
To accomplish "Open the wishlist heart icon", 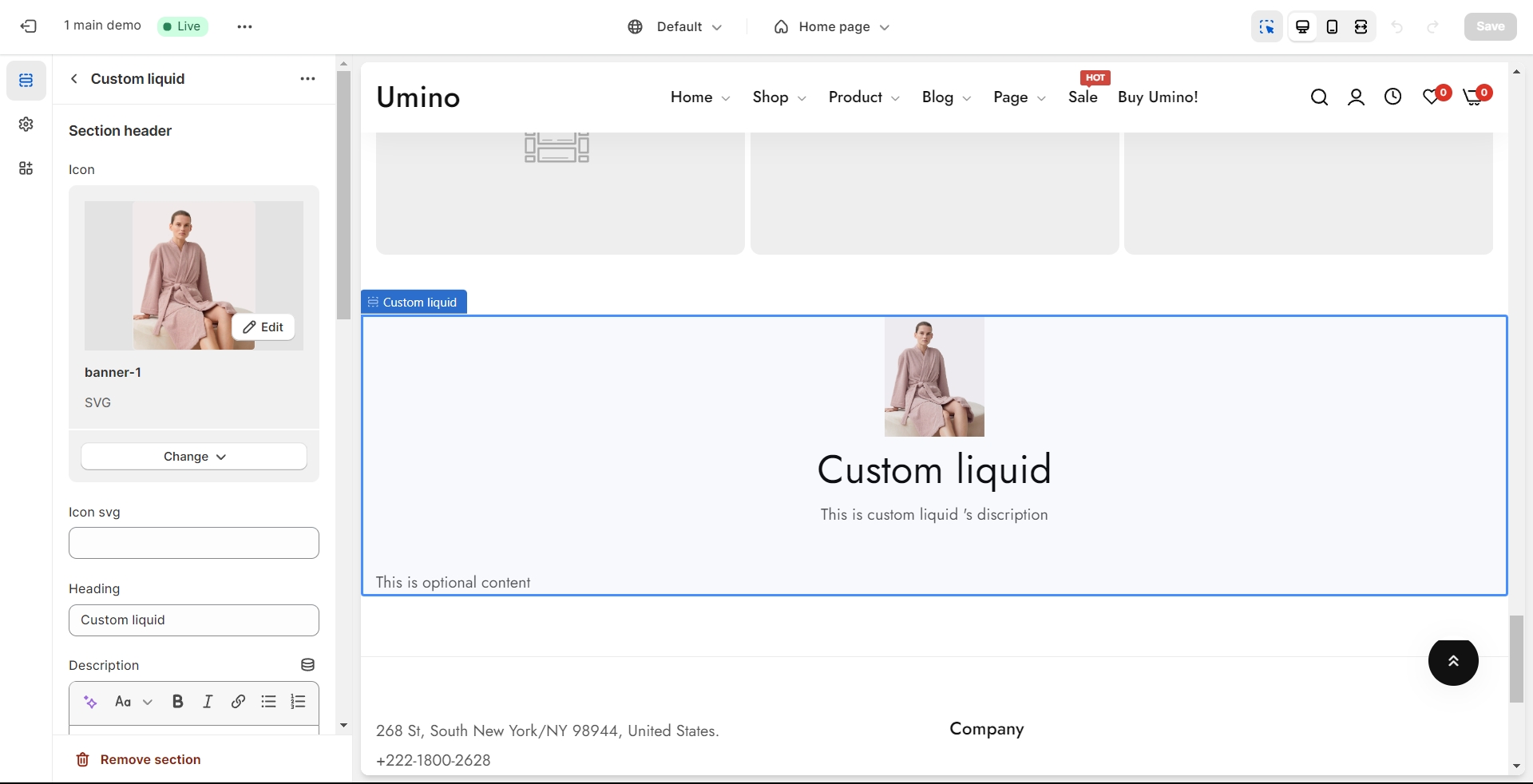I will pyautogui.click(x=1432, y=97).
